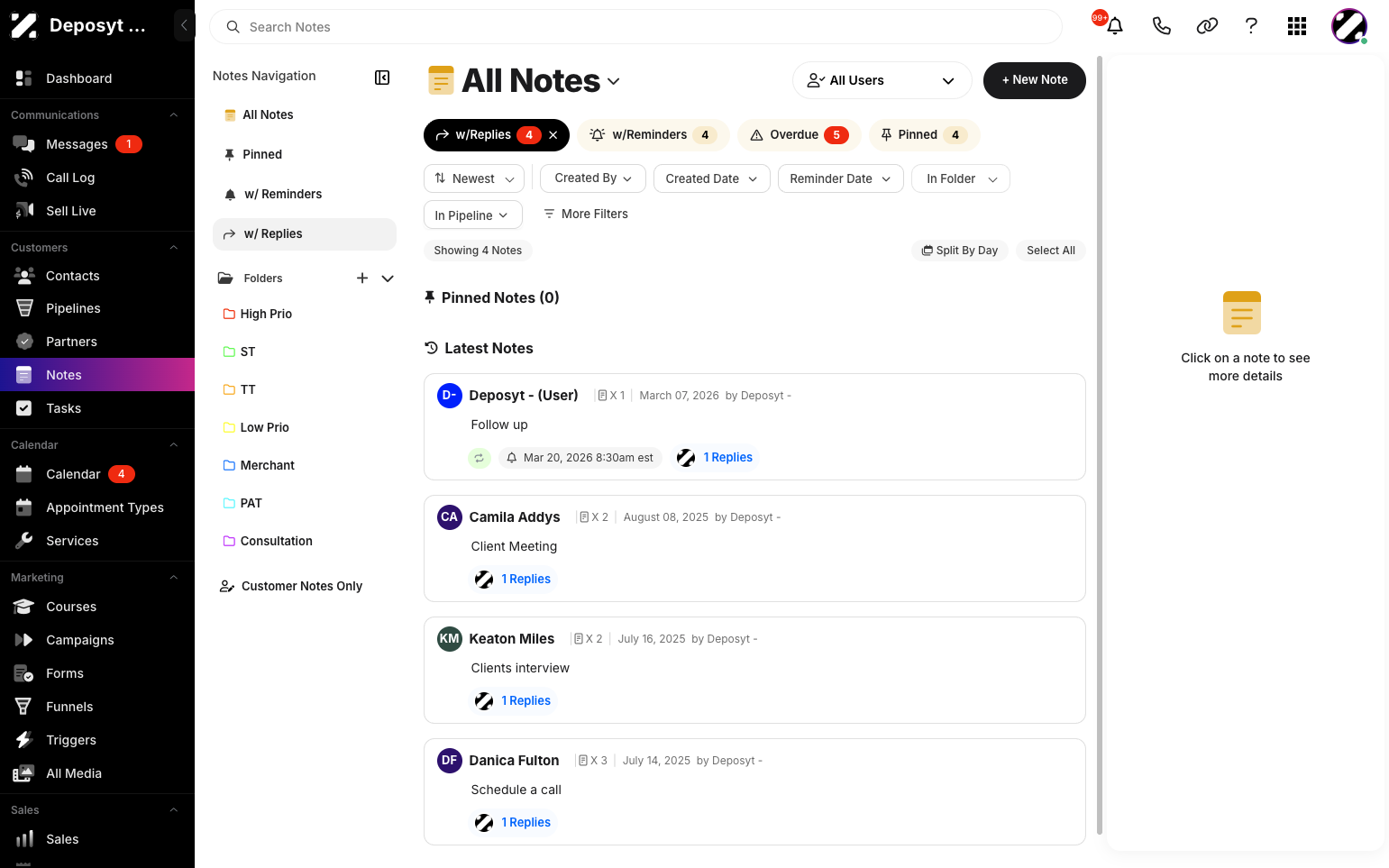Open Triggers in the sidebar
Screen dimensions: 1389x868
coord(97,740)
